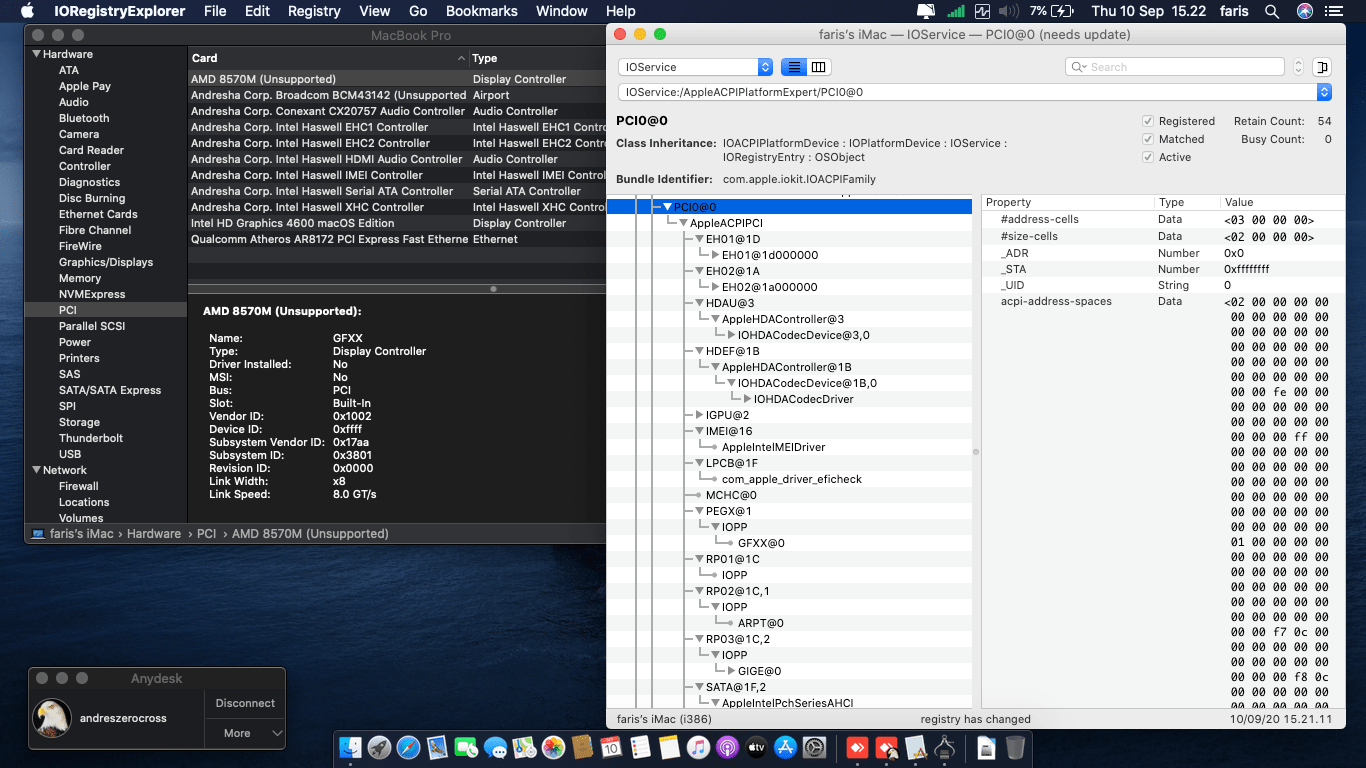This screenshot has height=768, width=1366.
Task: Expand the IOHDACodecDriver node
Action: (x=747, y=399)
